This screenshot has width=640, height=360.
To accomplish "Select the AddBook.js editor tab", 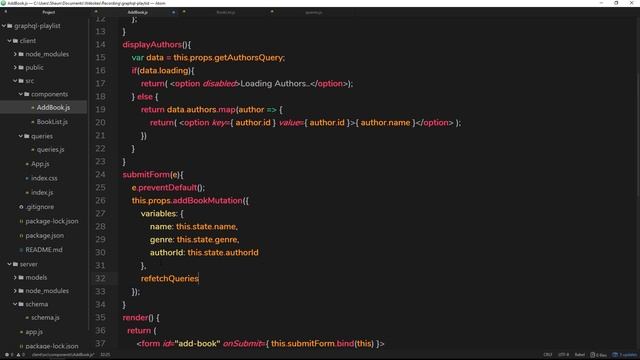I will 138,13.
